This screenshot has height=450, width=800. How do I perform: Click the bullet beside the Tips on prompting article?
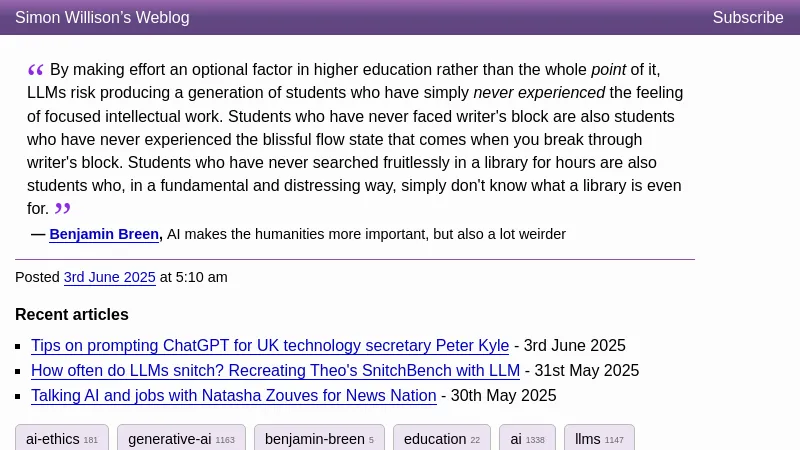point(19,346)
